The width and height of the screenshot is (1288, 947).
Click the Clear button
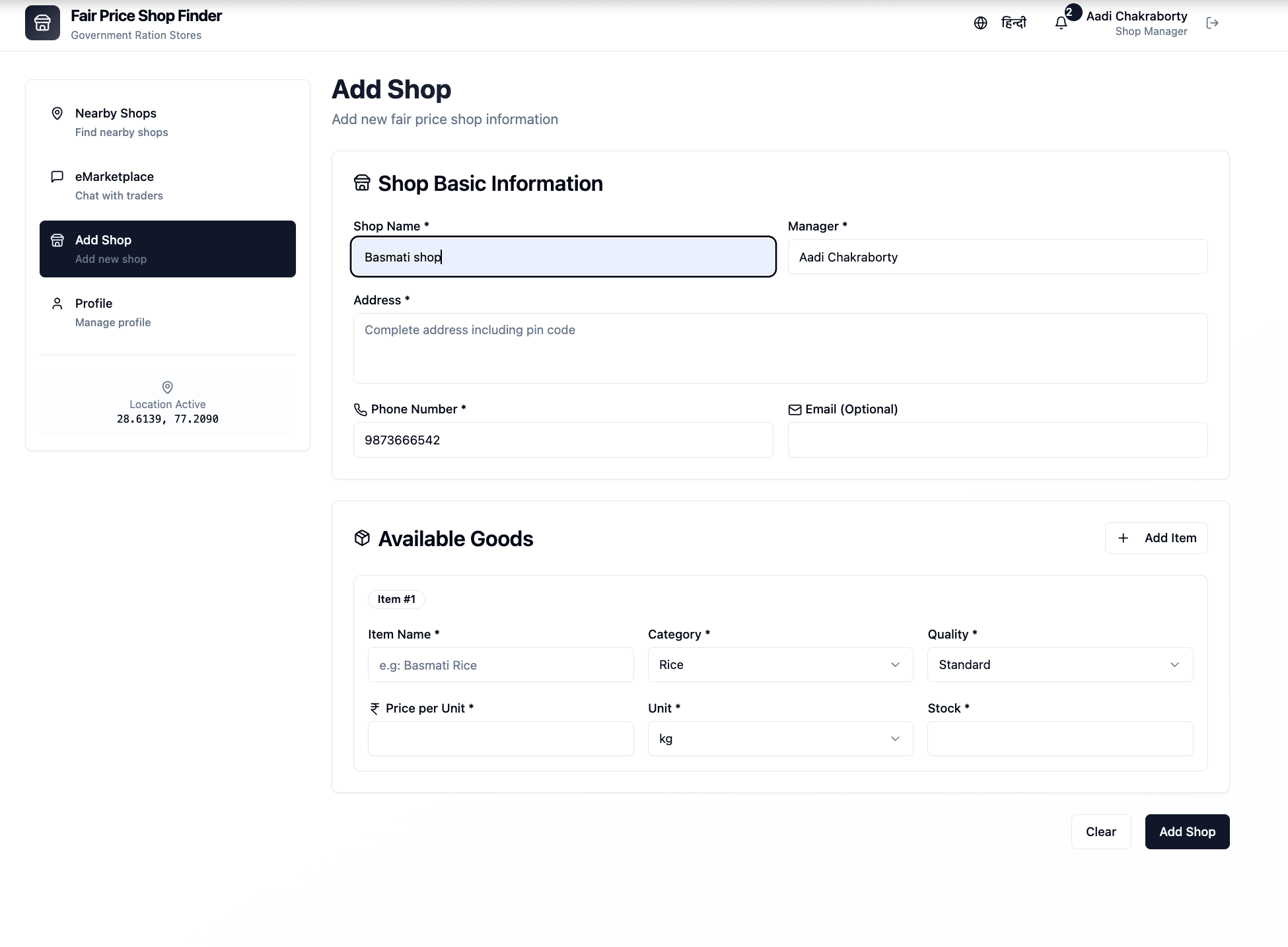click(x=1100, y=832)
